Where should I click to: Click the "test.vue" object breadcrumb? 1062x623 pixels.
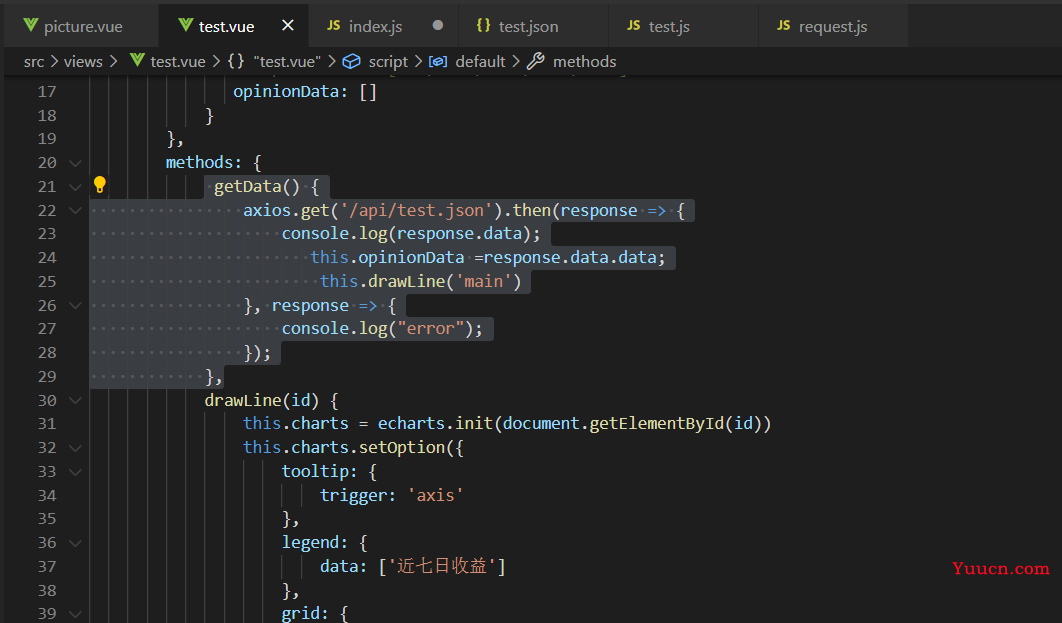(x=287, y=62)
